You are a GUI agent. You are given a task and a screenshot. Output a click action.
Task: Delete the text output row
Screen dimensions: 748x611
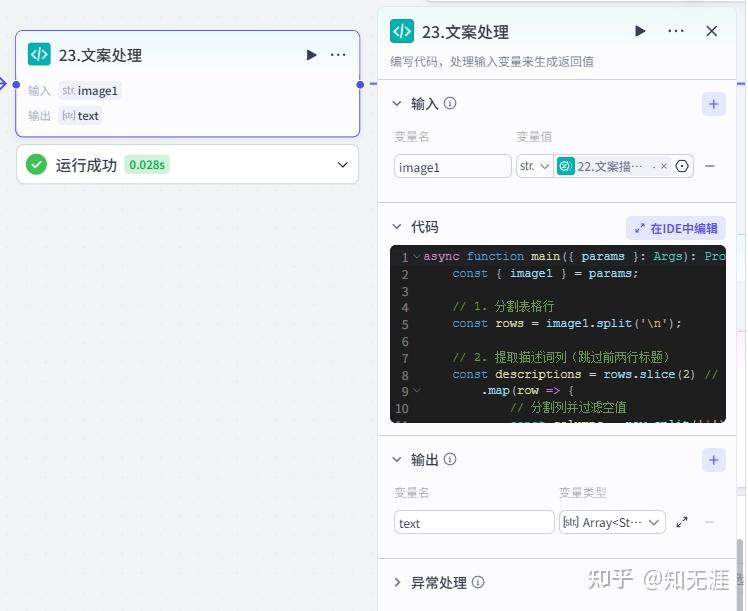[710, 522]
